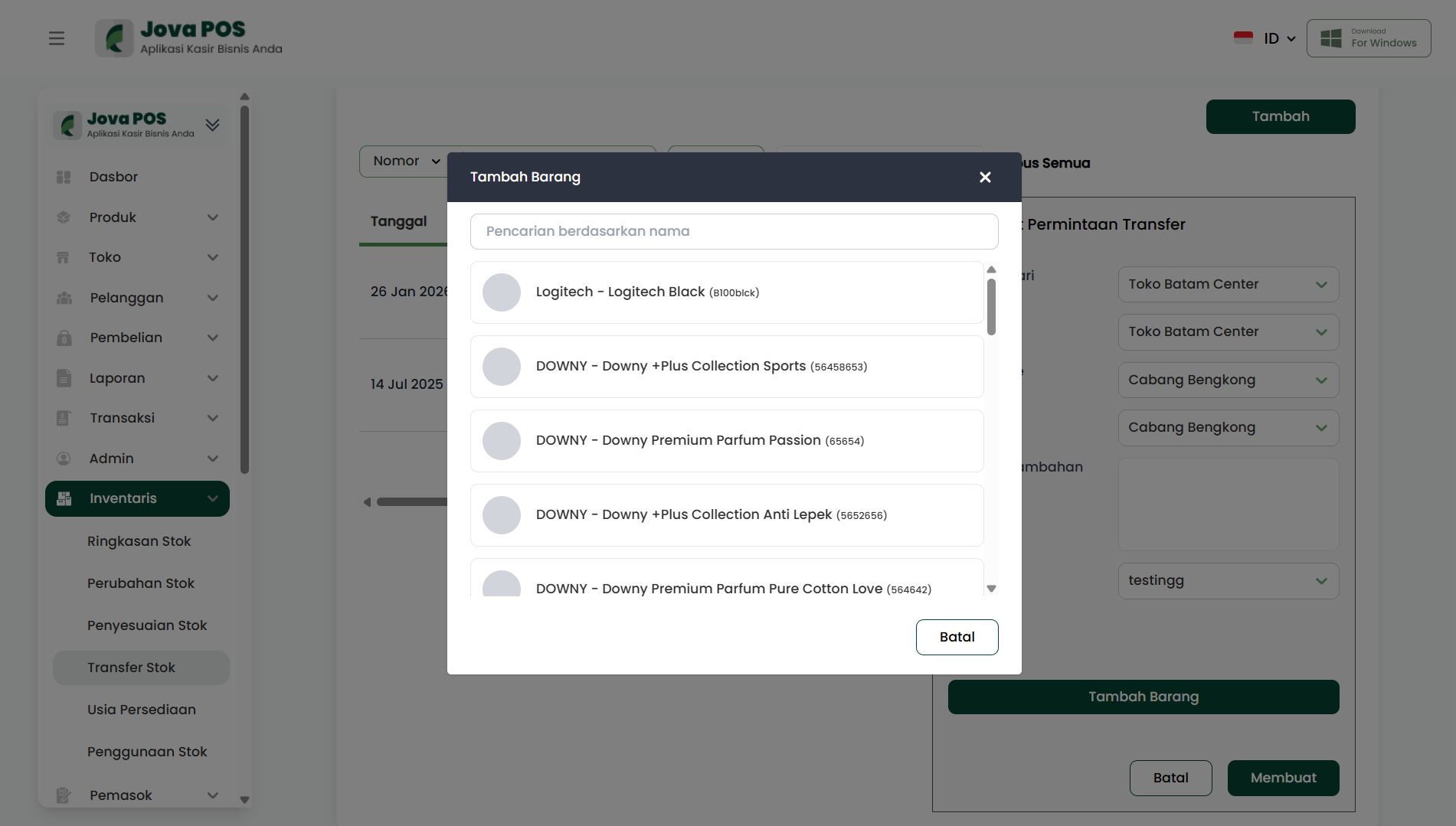Click the hamburger menu icon

57,38
